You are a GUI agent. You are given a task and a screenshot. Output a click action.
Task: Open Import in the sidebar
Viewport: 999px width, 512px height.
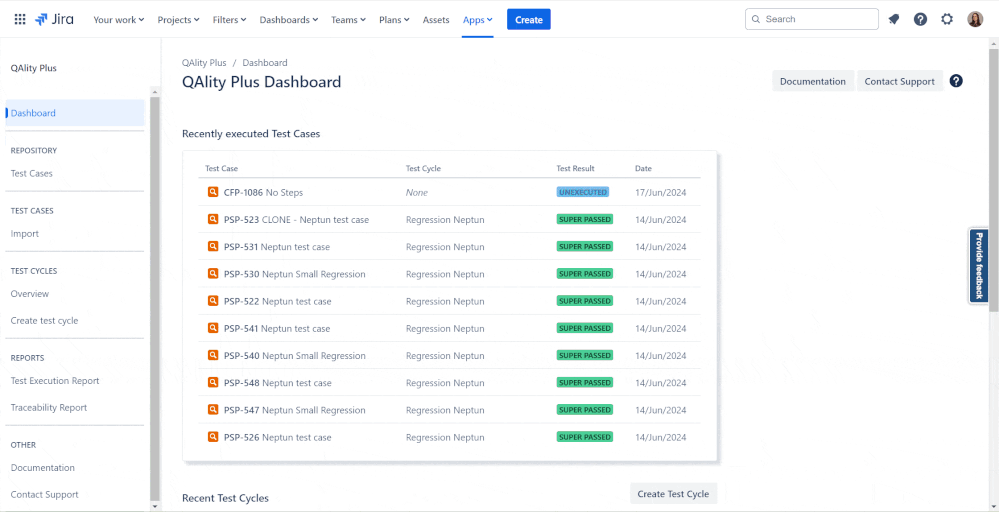tap(25, 234)
